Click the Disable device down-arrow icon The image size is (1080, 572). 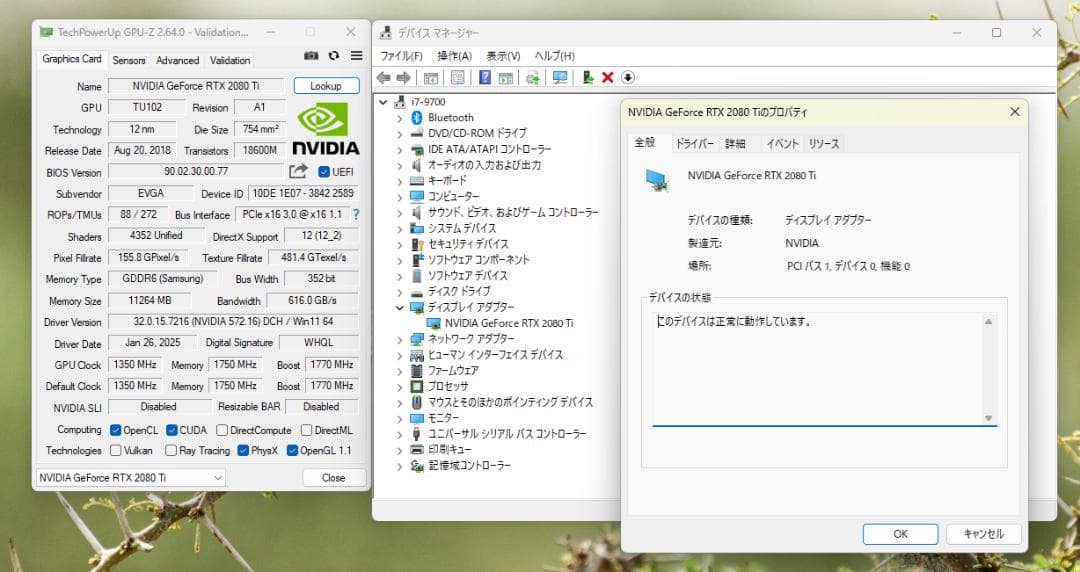tap(627, 78)
